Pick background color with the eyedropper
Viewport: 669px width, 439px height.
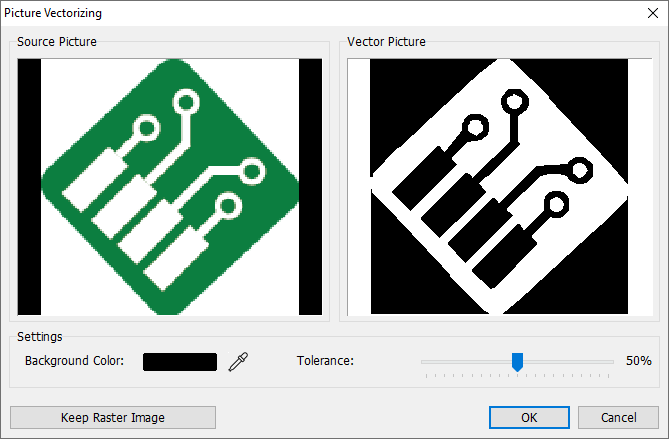click(x=238, y=362)
